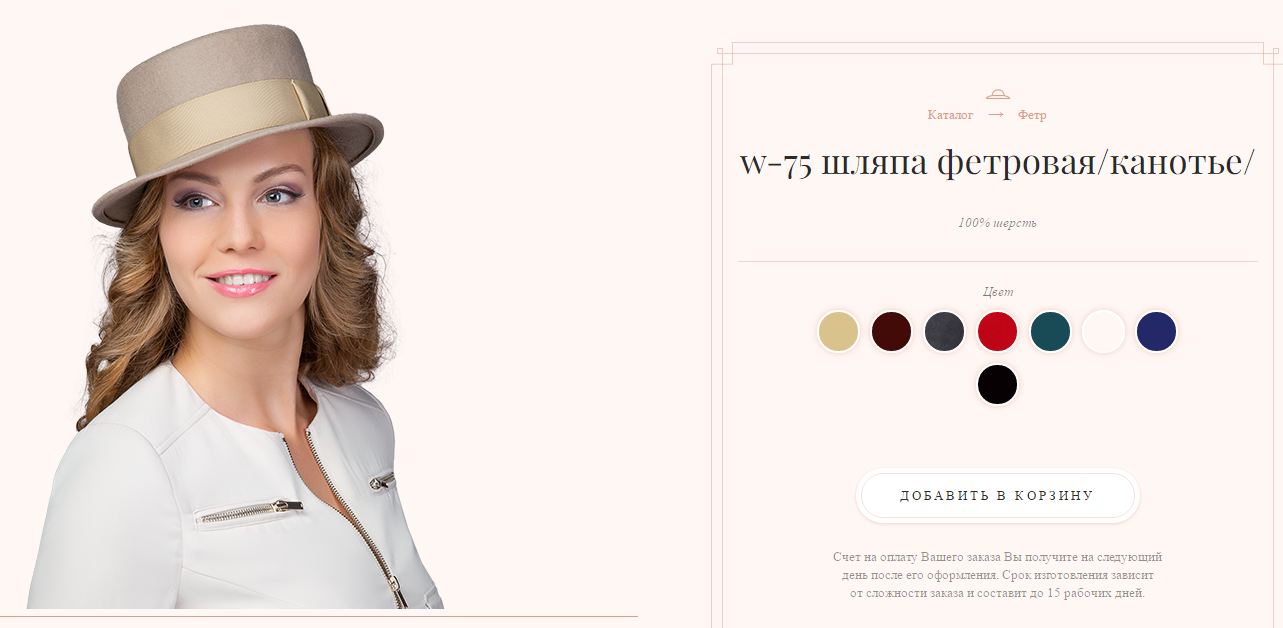This screenshot has height=628, width=1283.
Task: Pick the white color swatch
Action: coord(1103,331)
